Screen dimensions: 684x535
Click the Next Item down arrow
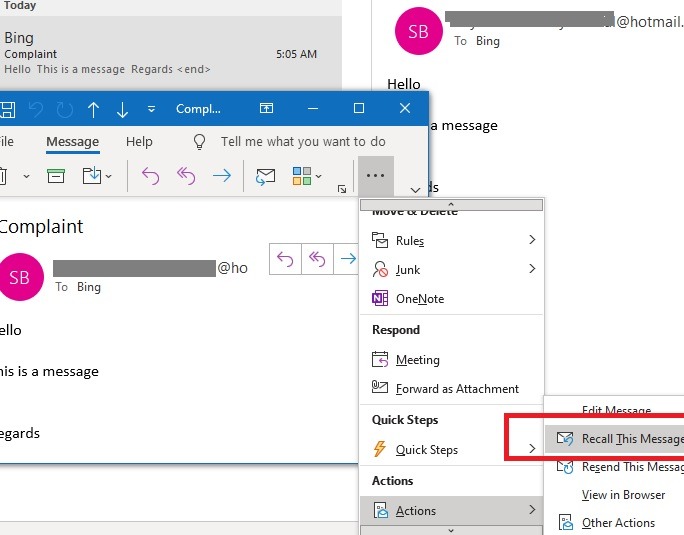point(122,110)
